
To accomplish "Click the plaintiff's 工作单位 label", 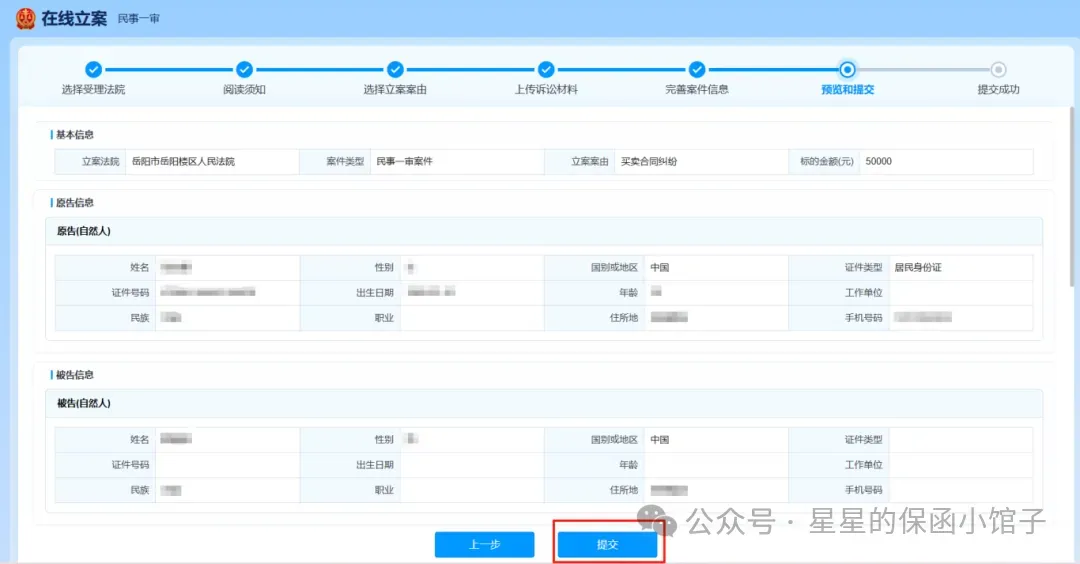I will 864,293.
